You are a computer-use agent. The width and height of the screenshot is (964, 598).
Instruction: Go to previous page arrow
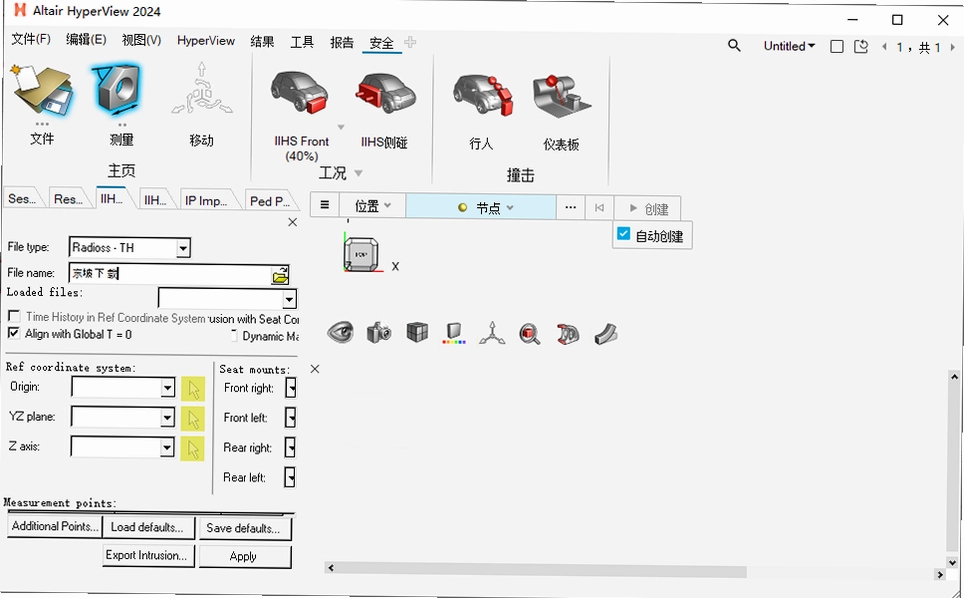point(884,47)
